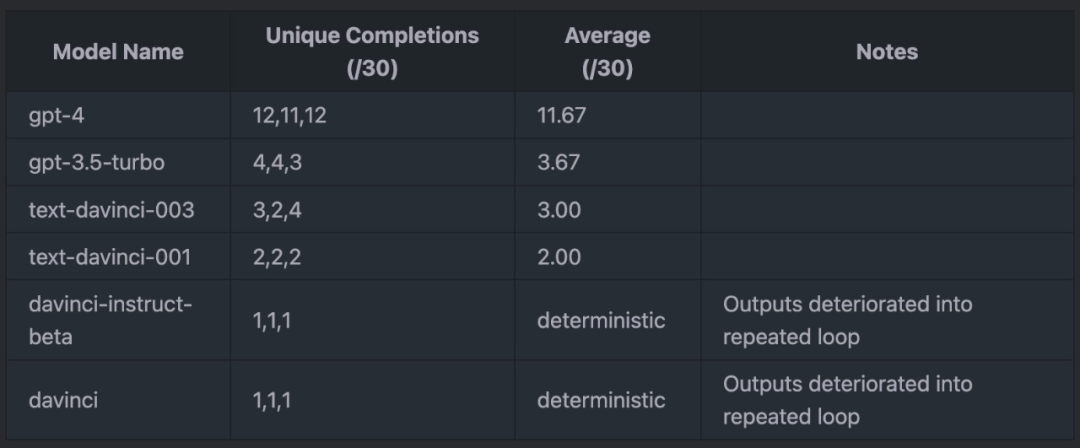Click the 3.00 average value
Image resolution: width=1080 pixels, height=448 pixels.
click(559, 210)
